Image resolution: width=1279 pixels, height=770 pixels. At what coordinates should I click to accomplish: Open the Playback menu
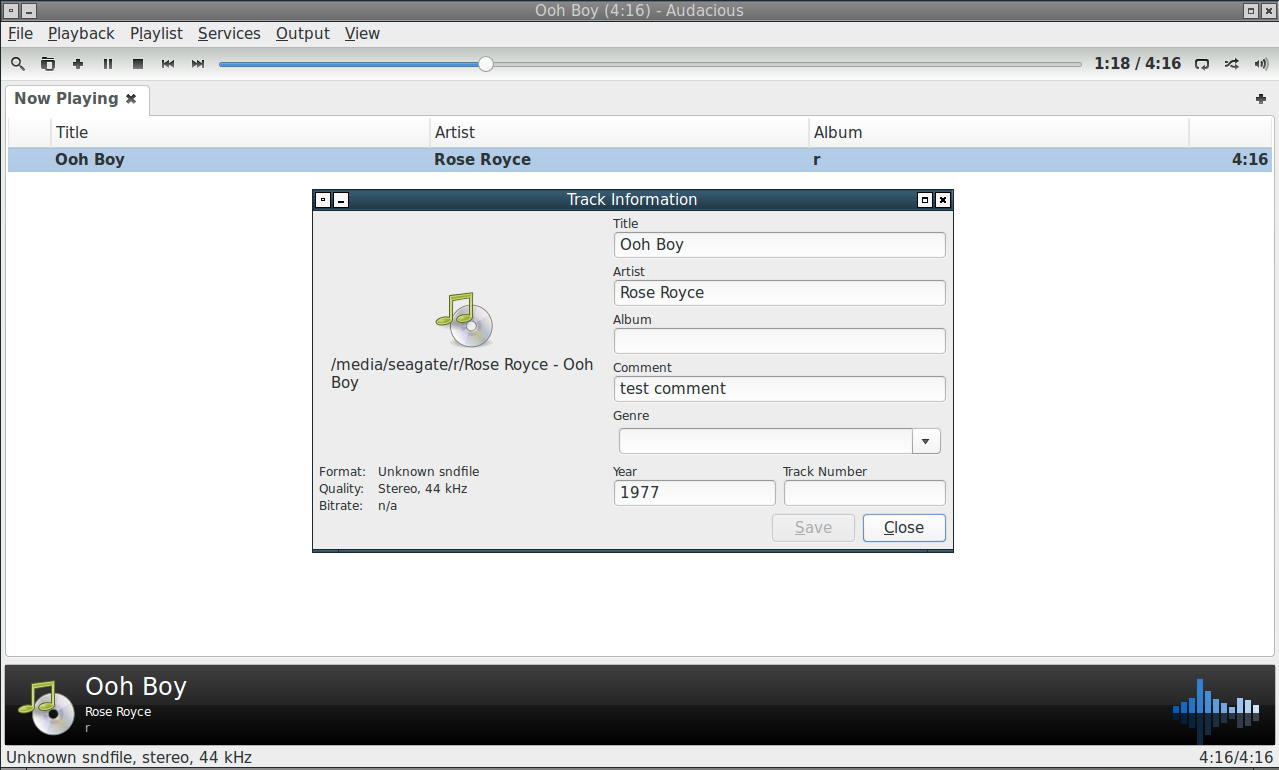pos(81,33)
